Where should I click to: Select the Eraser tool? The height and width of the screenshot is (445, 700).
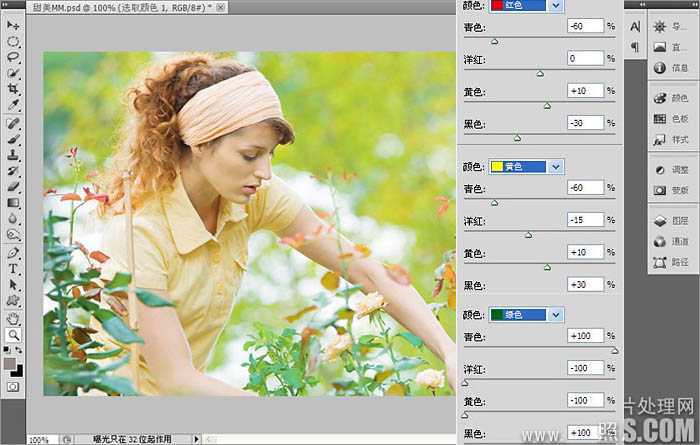coord(13,187)
